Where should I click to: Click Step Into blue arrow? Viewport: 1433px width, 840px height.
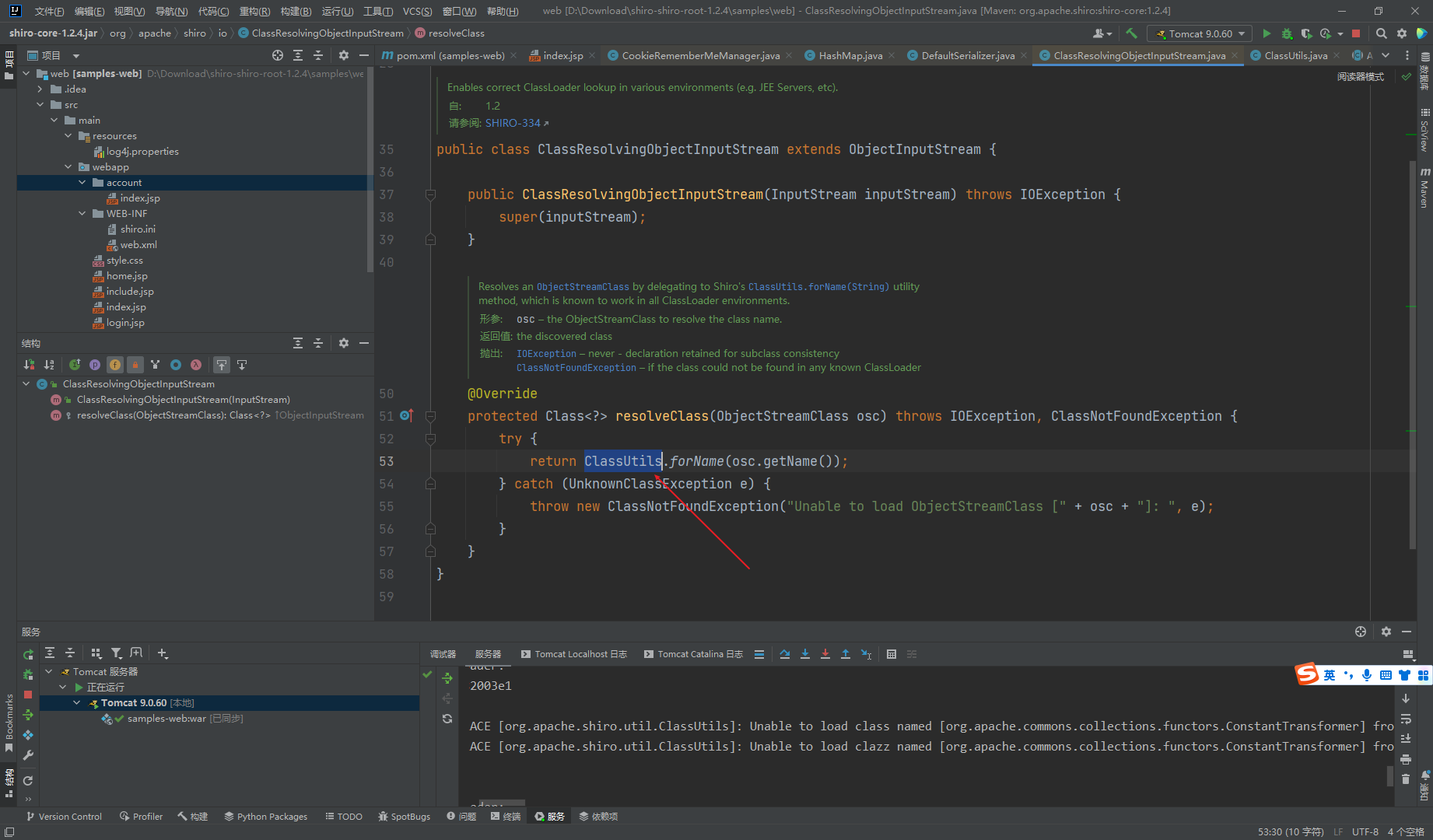click(805, 654)
